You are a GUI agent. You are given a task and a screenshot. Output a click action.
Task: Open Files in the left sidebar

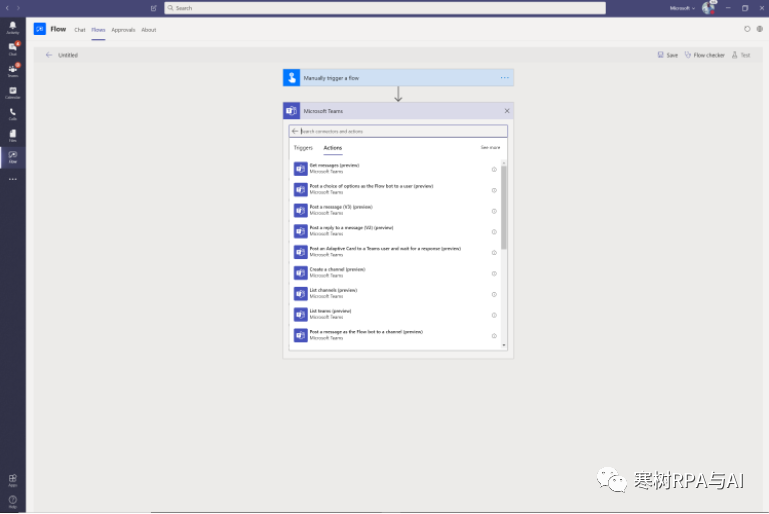(x=13, y=135)
